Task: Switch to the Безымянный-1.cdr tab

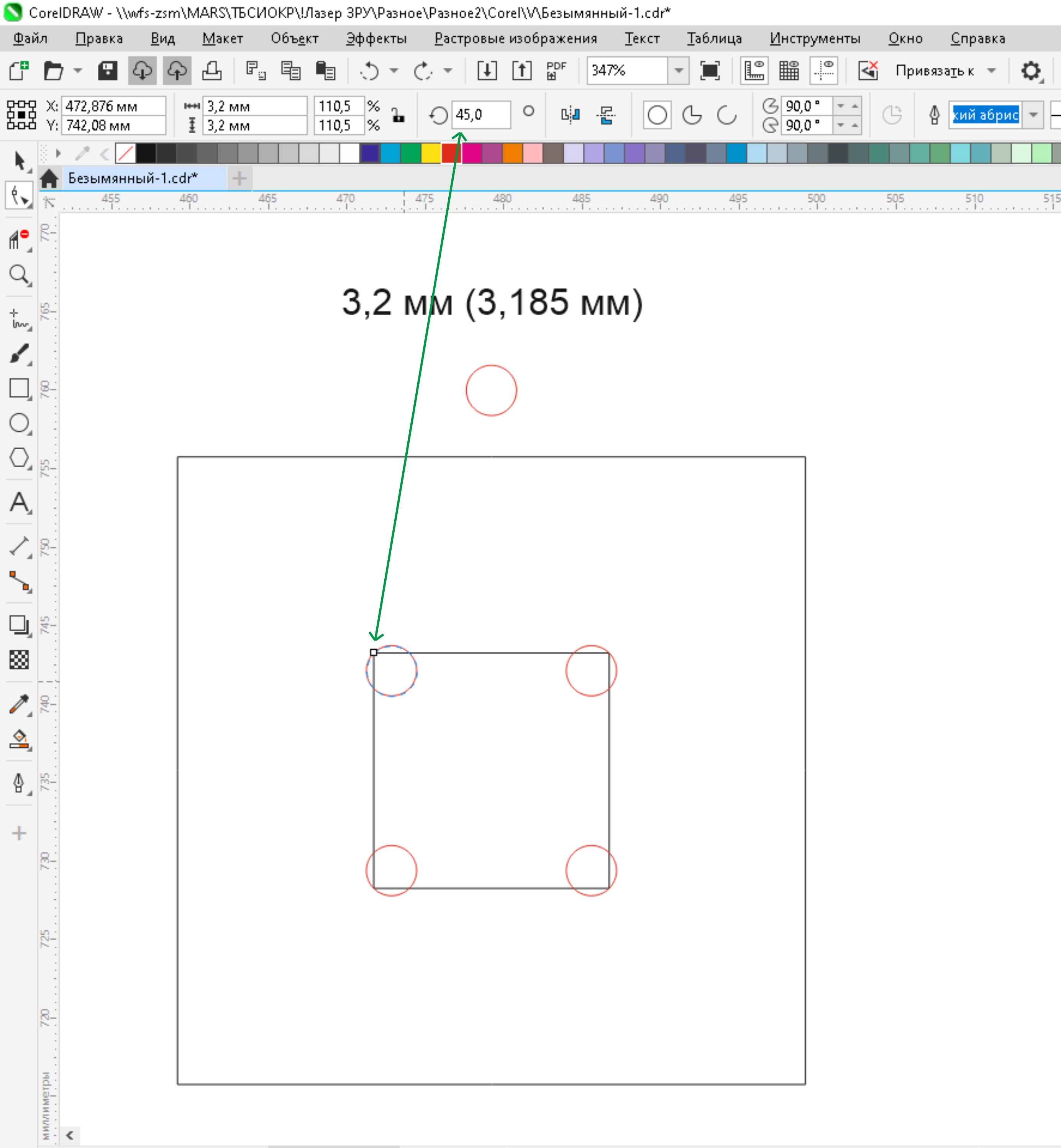Action: 133,179
